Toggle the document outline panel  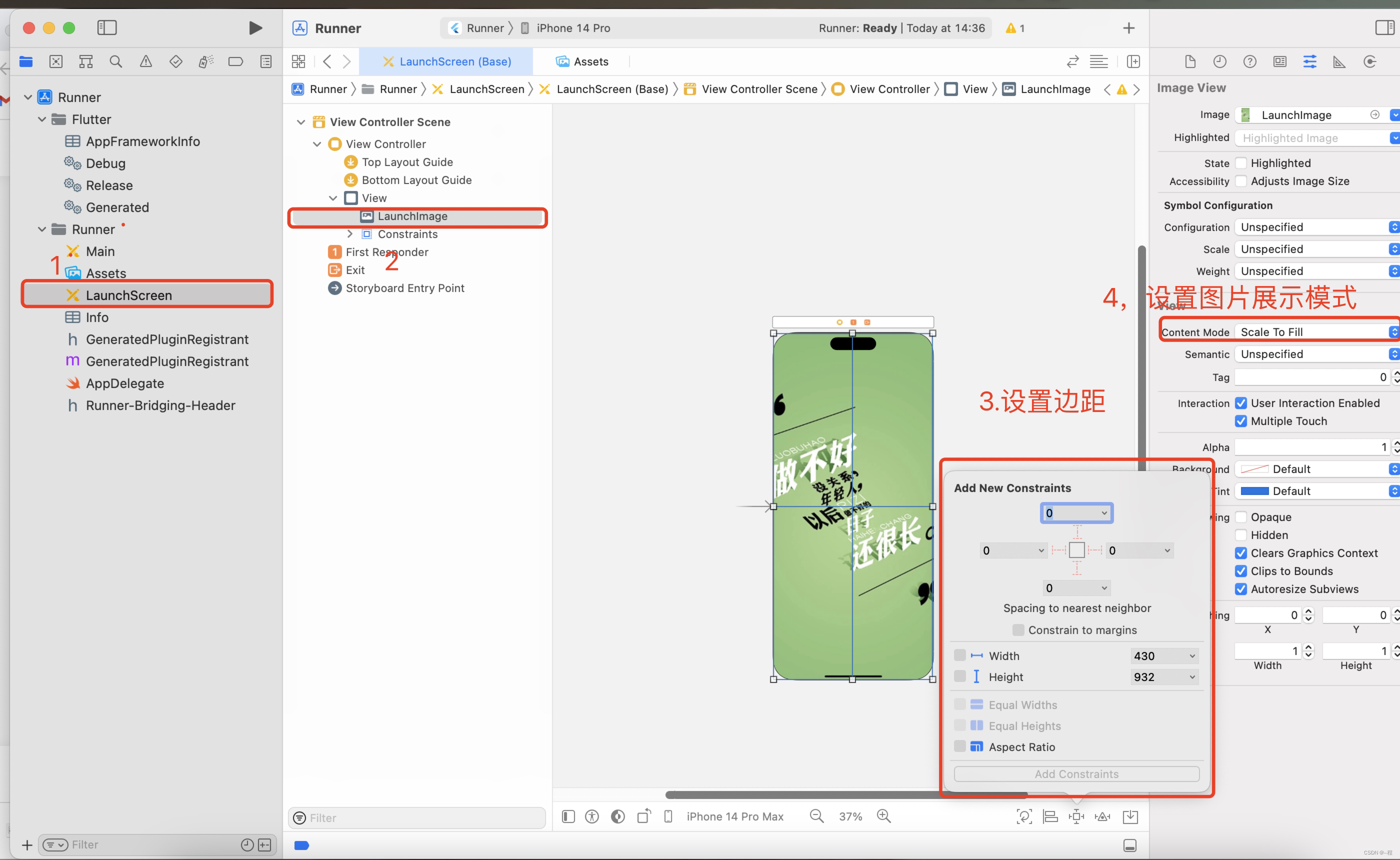point(568,816)
